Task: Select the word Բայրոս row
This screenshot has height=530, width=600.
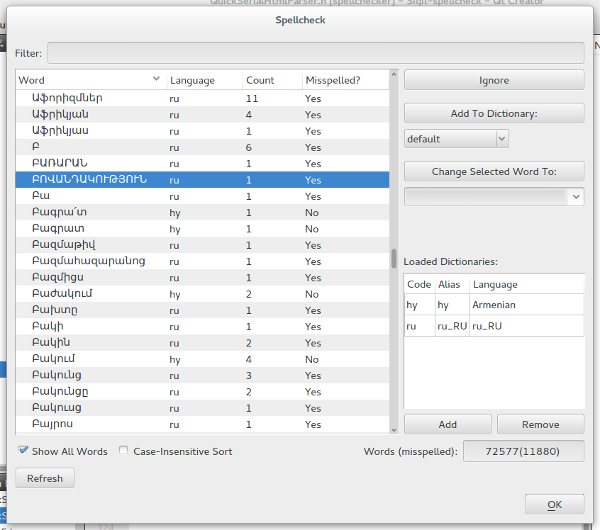Action: pyautogui.click(x=202, y=424)
